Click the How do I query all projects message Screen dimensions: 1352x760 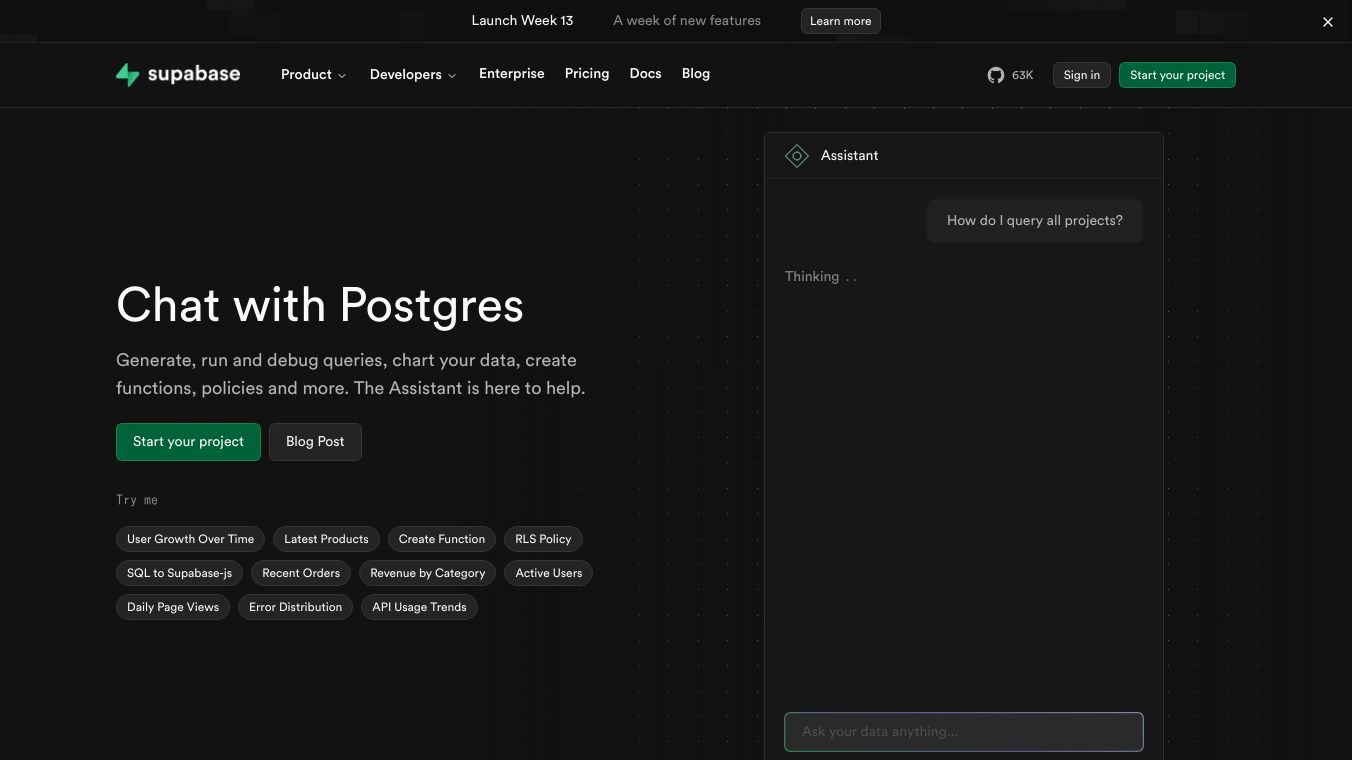pos(1035,221)
